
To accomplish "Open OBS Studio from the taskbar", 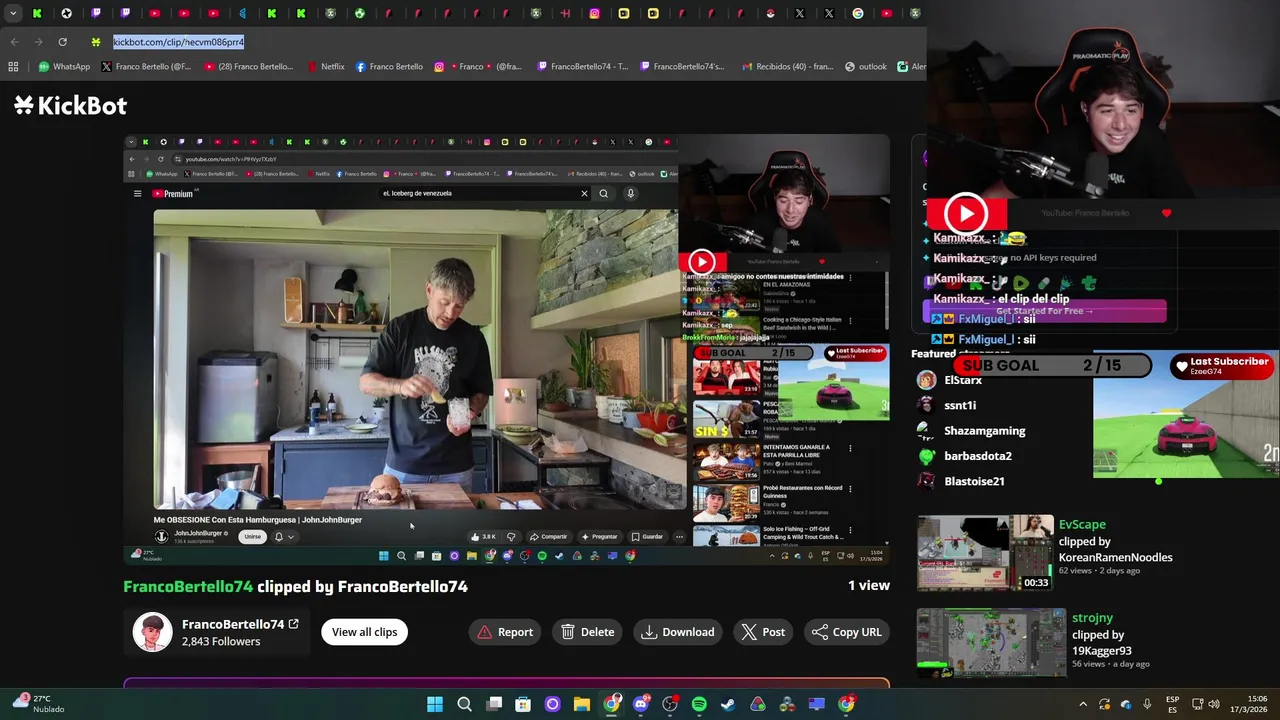I will [670, 704].
